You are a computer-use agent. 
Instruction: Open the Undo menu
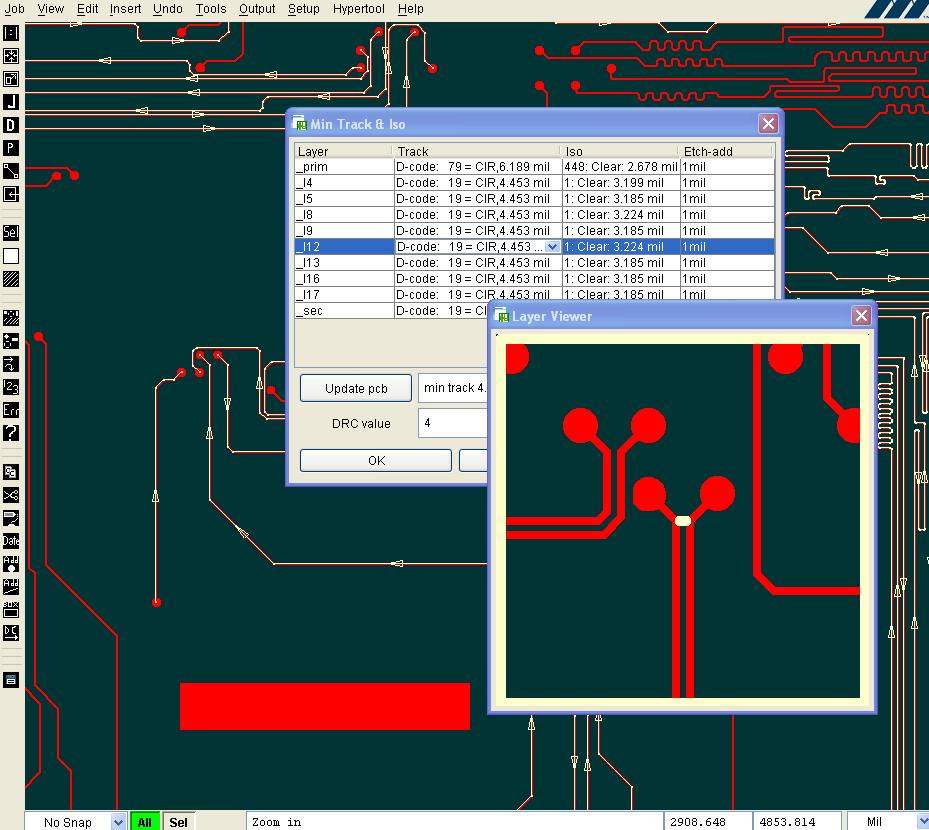[x=168, y=9]
